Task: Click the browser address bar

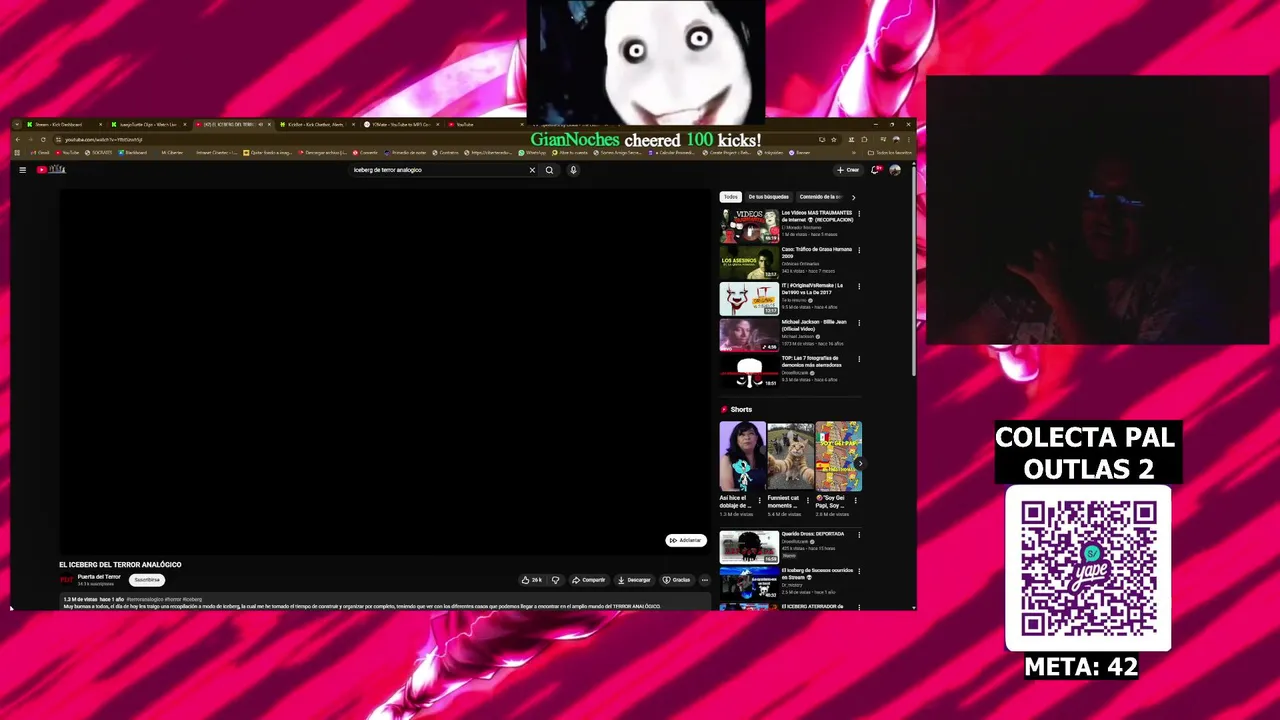Action: click(x=435, y=139)
